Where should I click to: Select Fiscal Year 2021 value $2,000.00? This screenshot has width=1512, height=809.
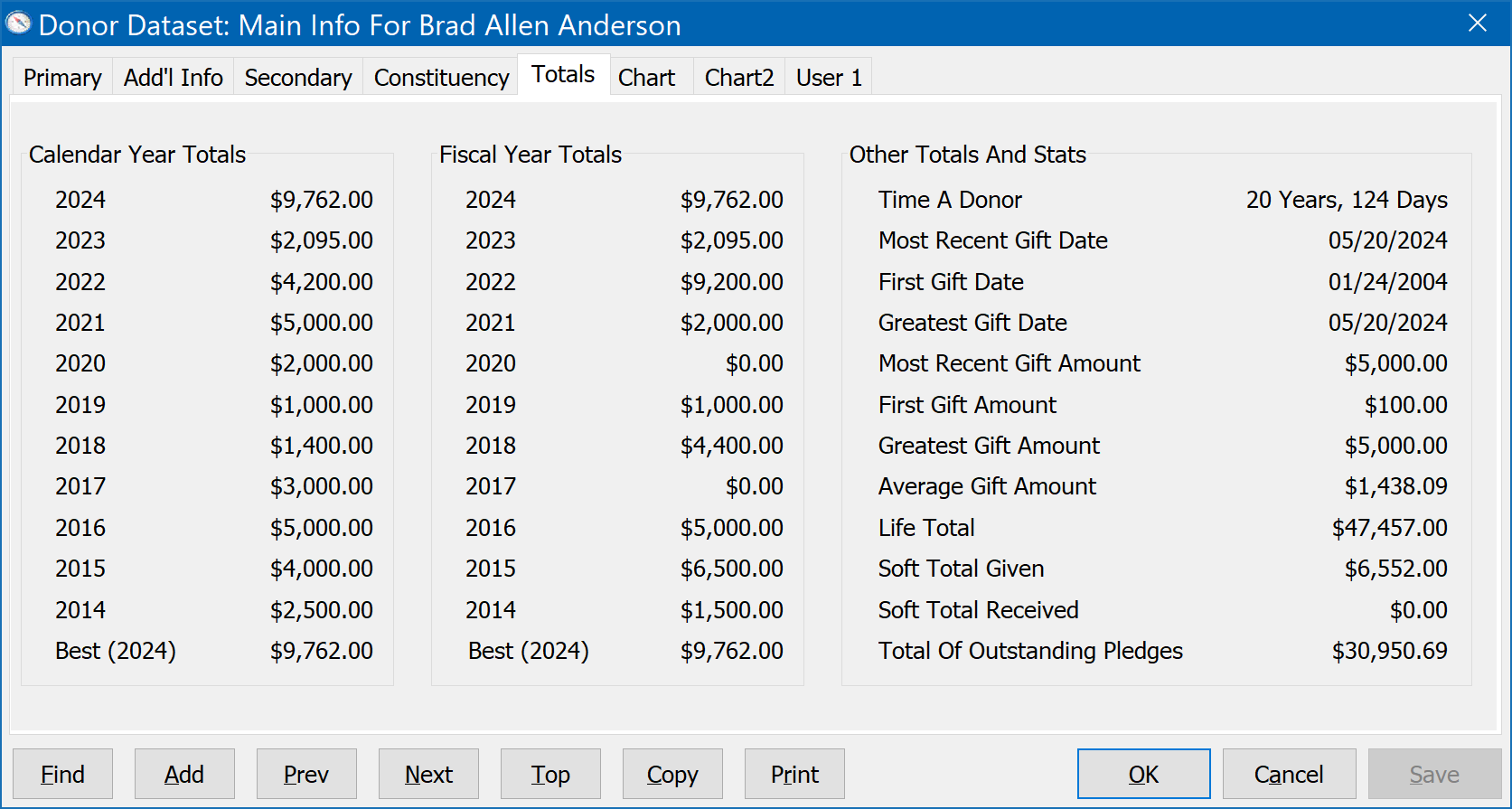(x=732, y=323)
